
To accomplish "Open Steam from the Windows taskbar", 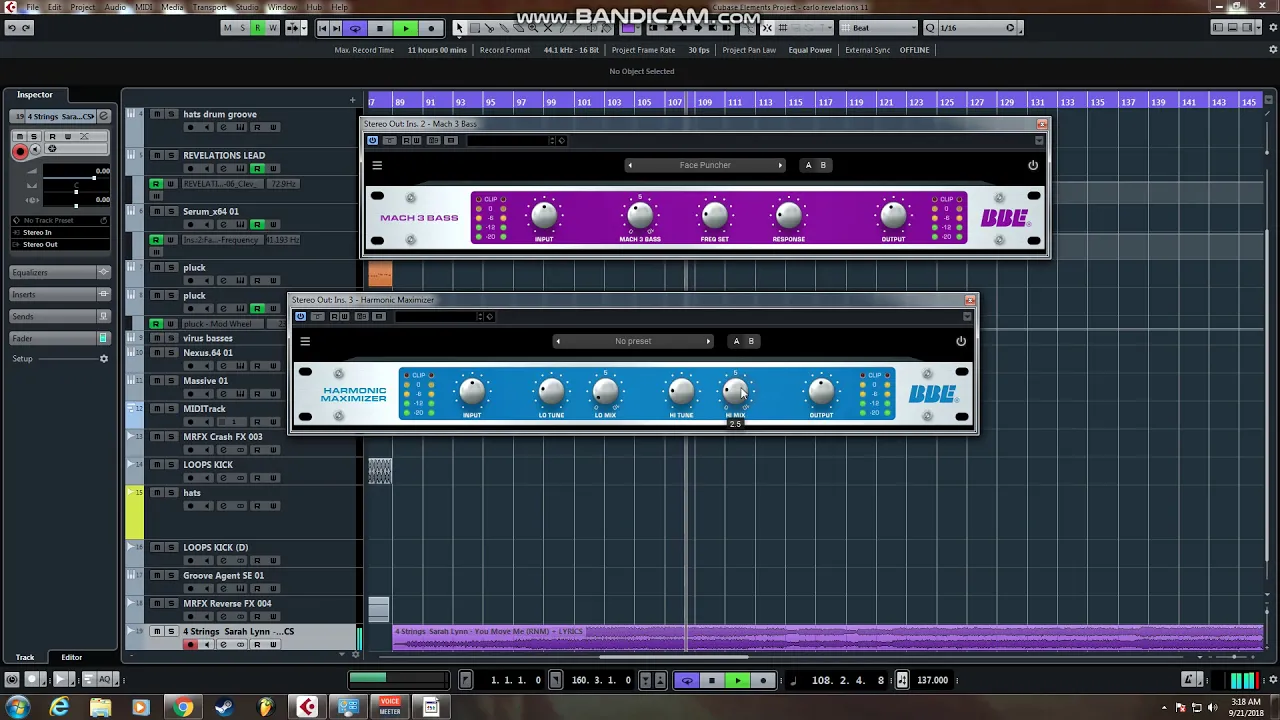I will click(224, 708).
